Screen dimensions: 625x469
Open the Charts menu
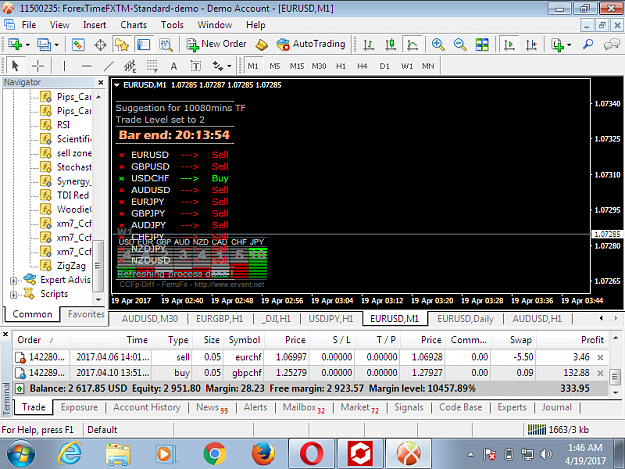pyautogui.click(x=134, y=25)
